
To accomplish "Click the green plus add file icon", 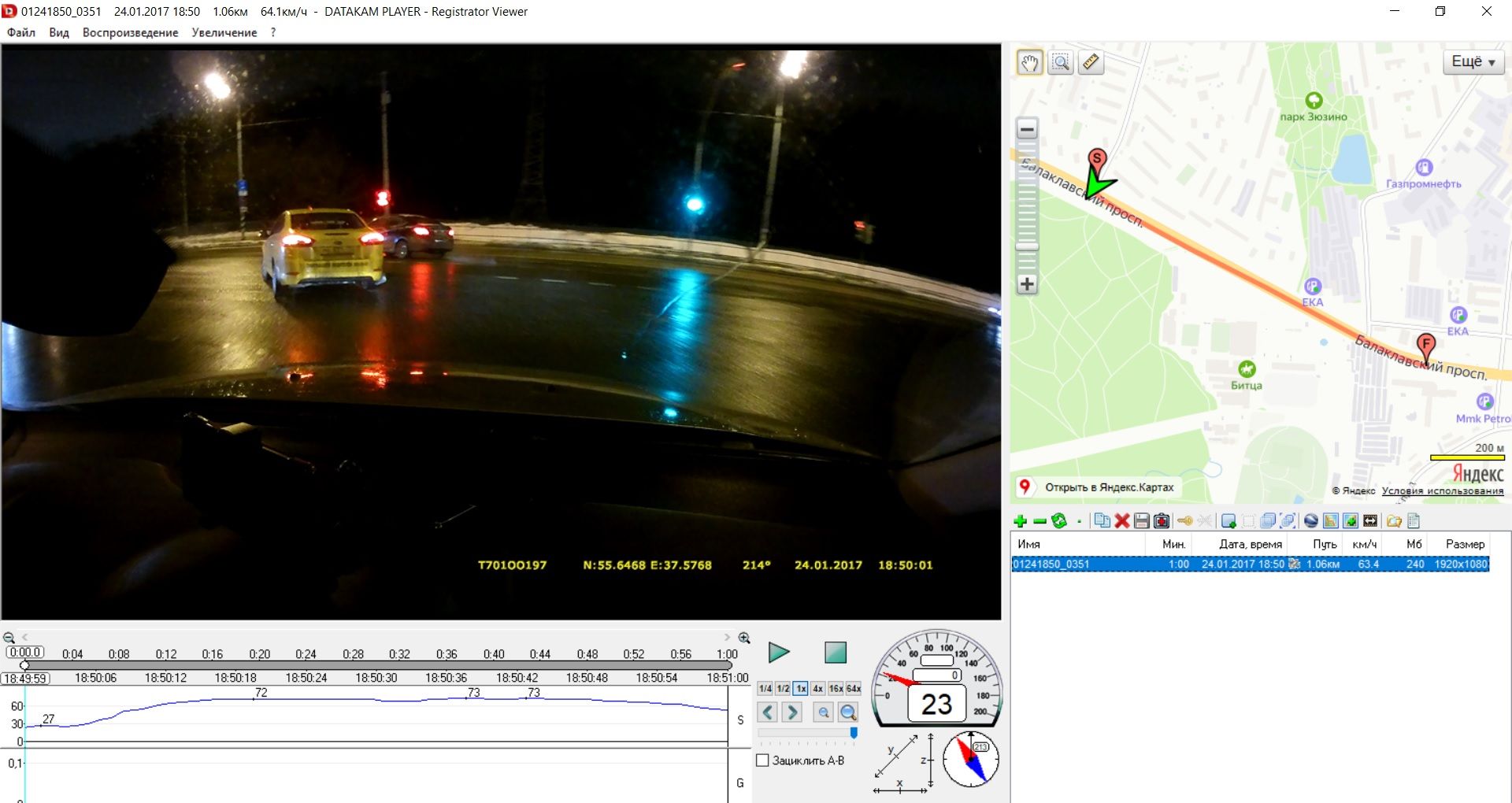I will point(1021,521).
